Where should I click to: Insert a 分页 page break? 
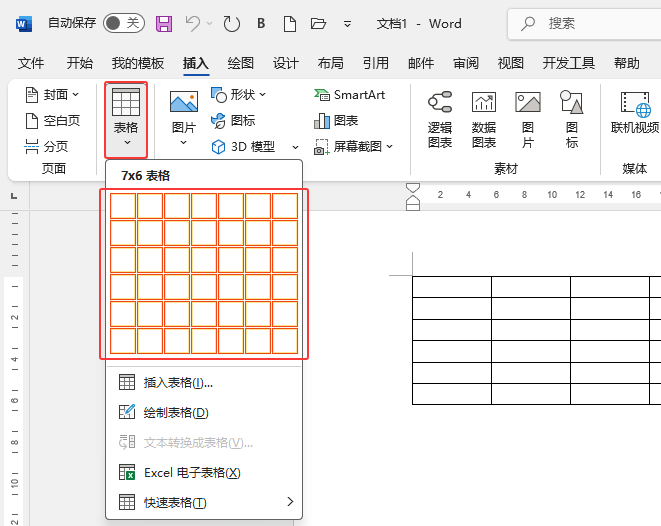(x=46, y=146)
